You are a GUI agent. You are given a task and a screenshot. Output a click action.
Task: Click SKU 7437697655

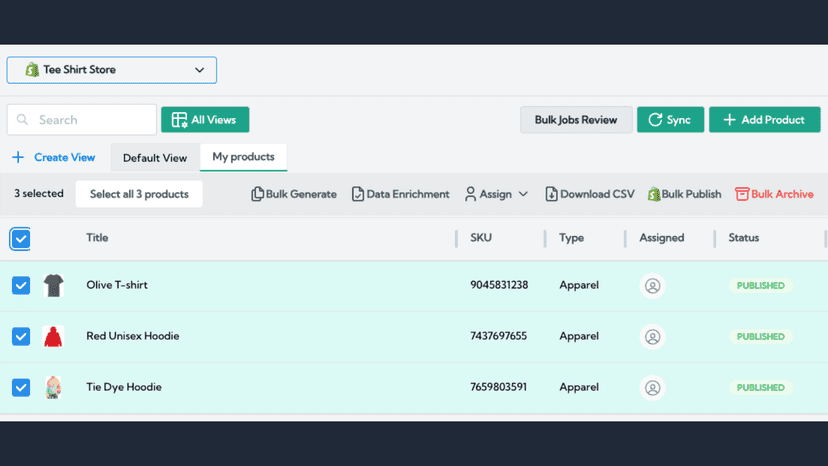498,336
